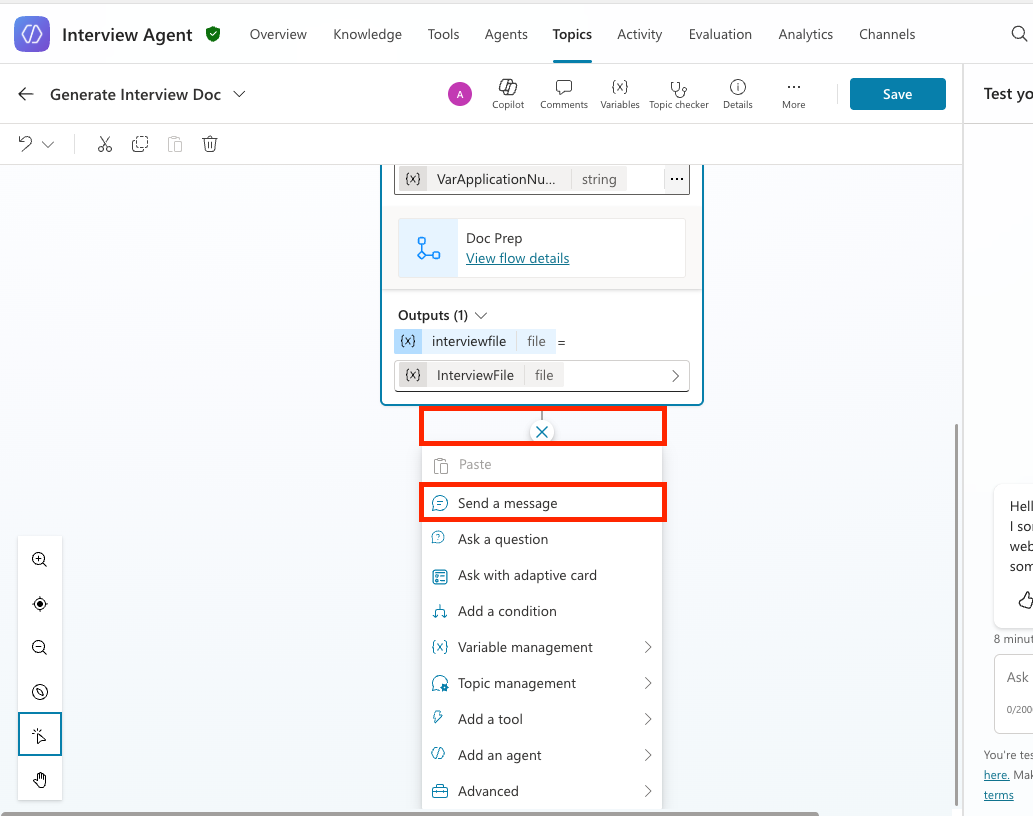
Task: Click the Copy icon next to Cut
Action: [140, 143]
